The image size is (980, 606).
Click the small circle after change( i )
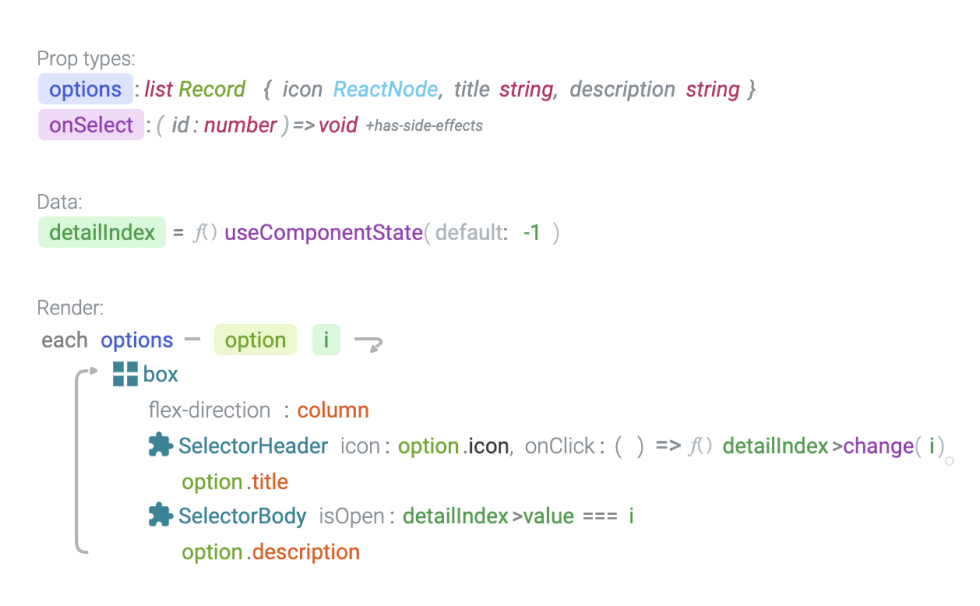pos(949,461)
